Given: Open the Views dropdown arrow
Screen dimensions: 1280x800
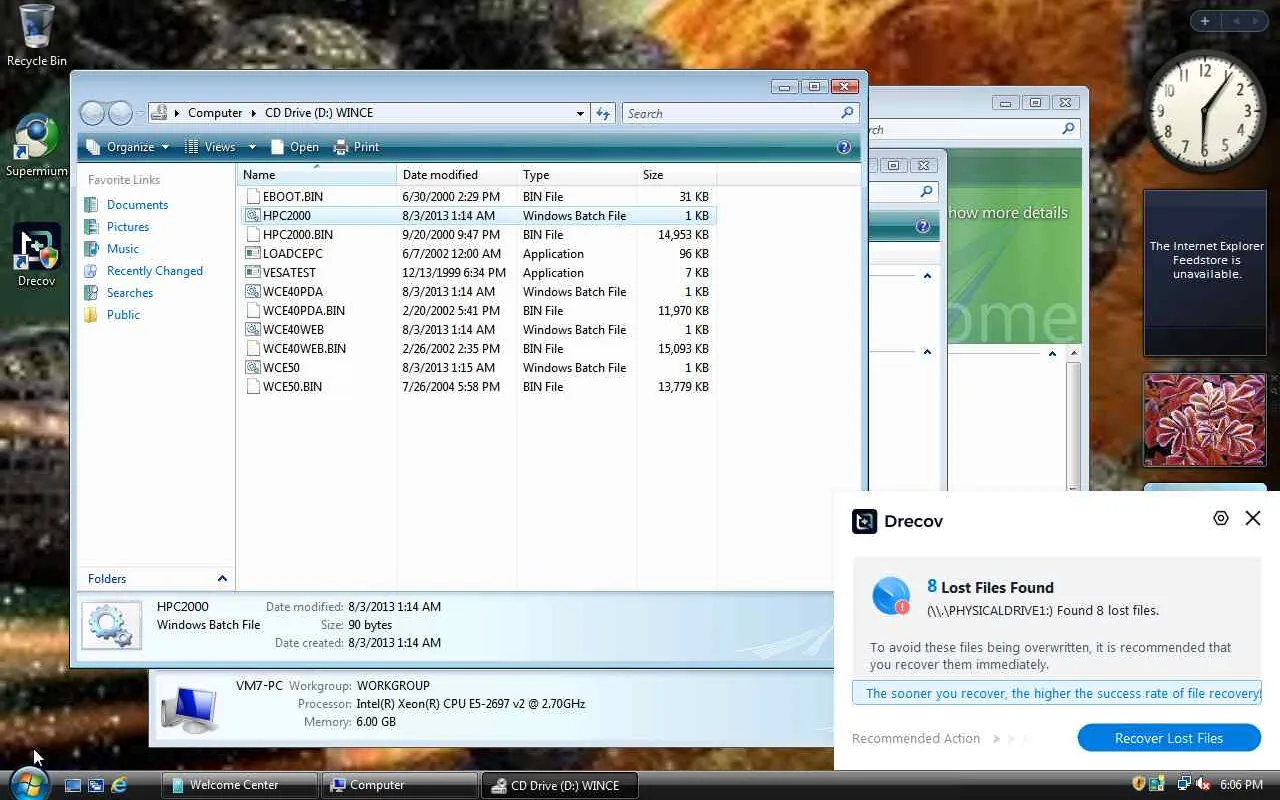Looking at the screenshot, I should [x=252, y=147].
